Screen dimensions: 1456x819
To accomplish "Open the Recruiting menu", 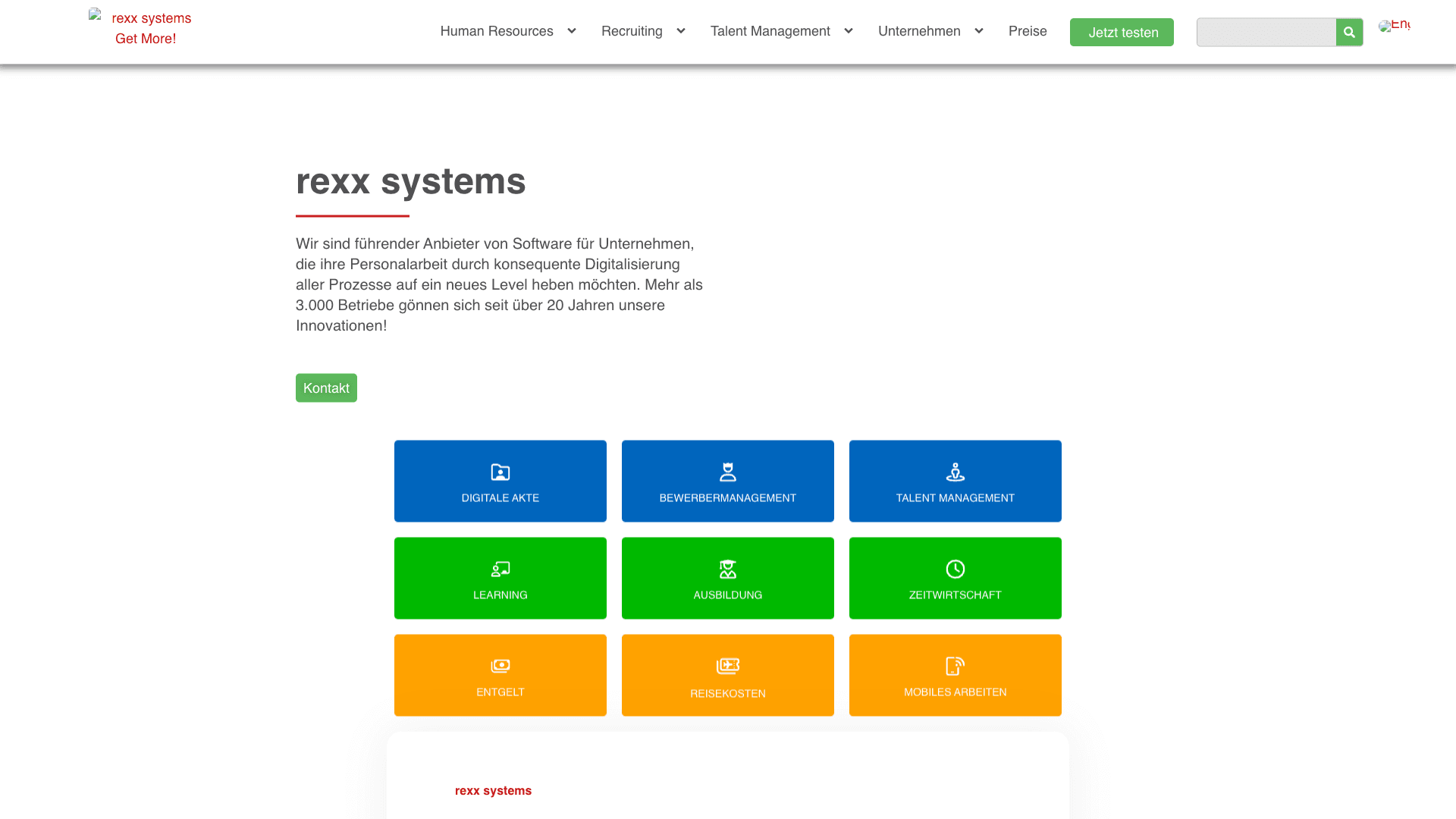I will pos(632,31).
